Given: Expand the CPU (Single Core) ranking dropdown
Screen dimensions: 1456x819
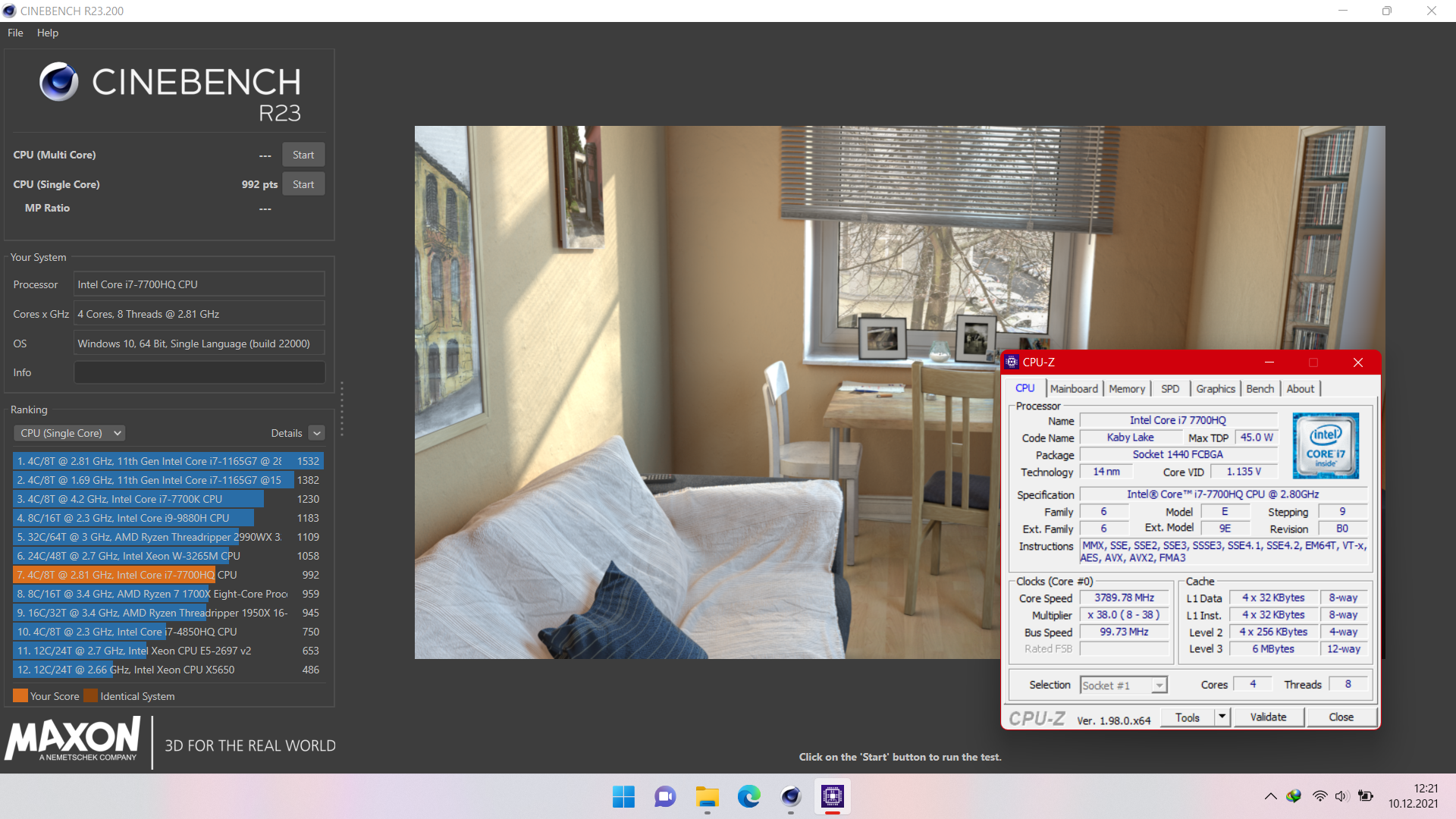Looking at the screenshot, I should coord(69,433).
